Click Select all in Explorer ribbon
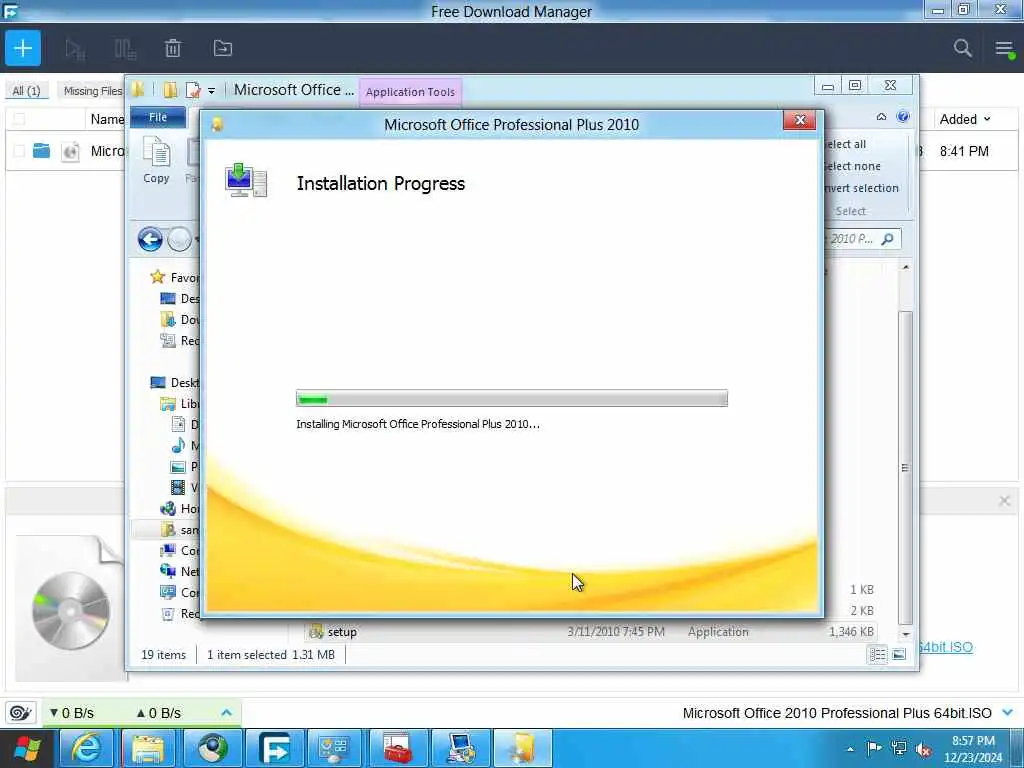Image resolution: width=1024 pixels, height=768 pixels. 846,144
